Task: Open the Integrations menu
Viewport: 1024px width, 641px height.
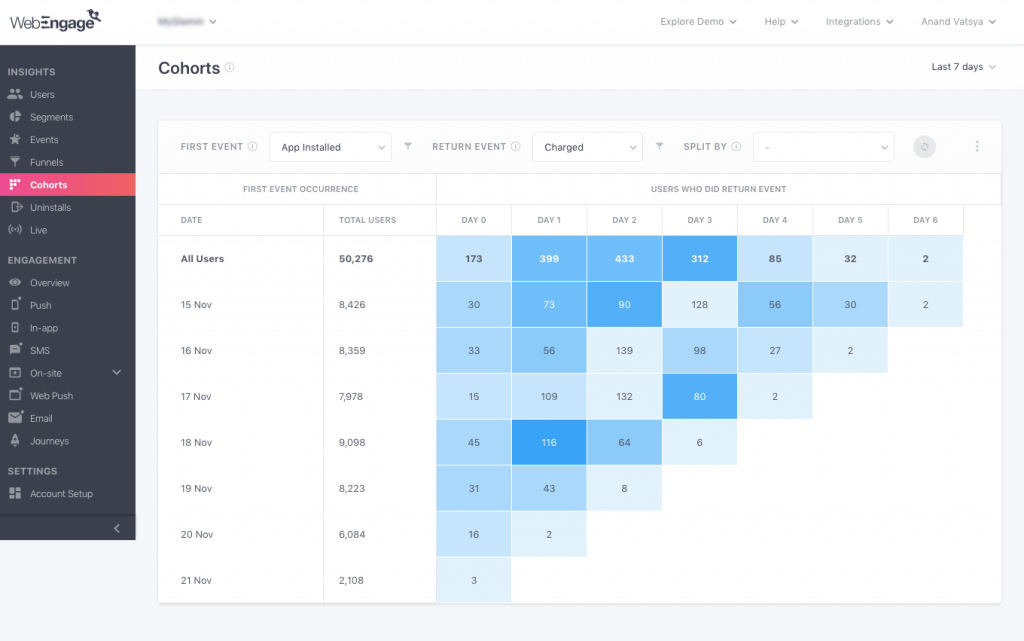Action: 858,21
